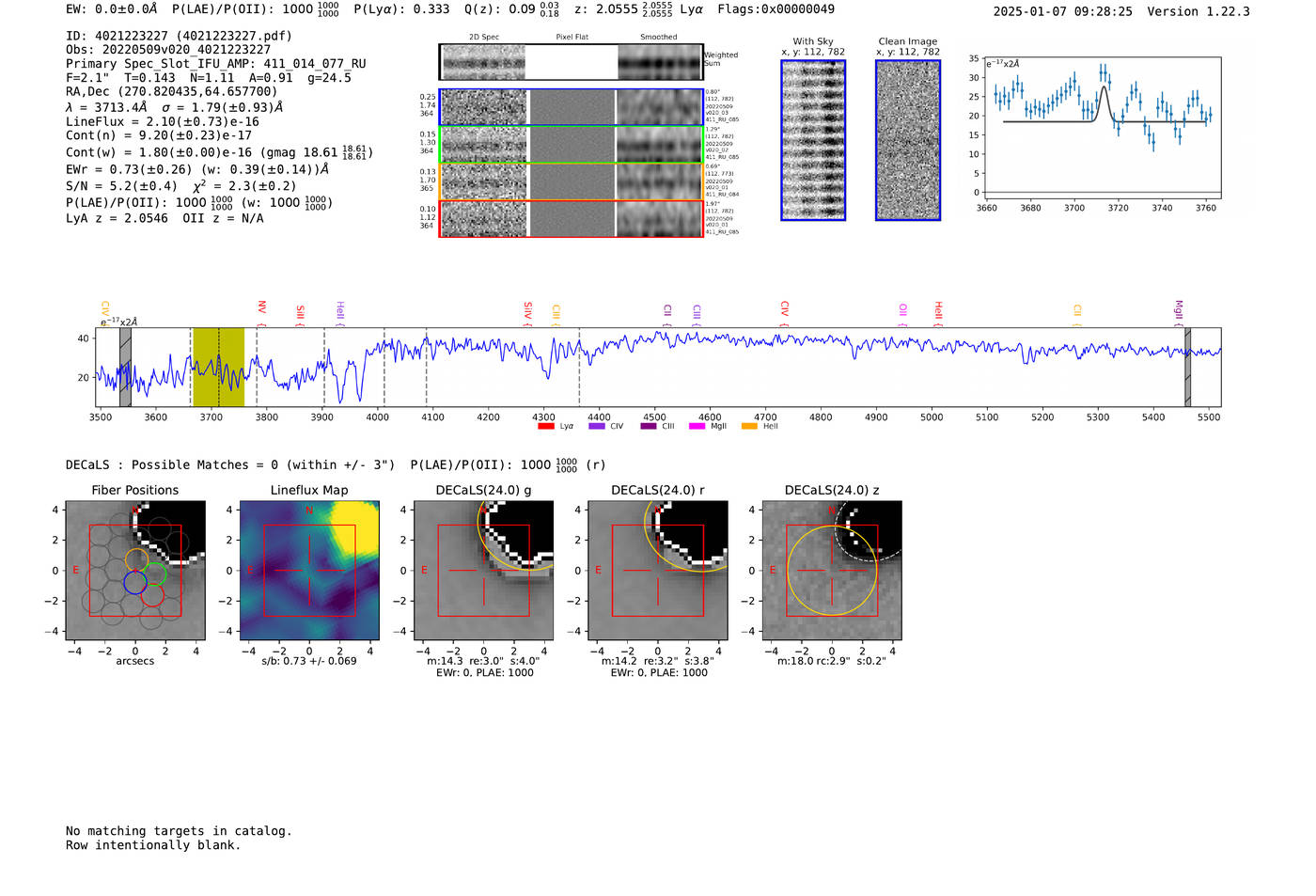Screen dimensions: 1316x896
Task: Click the orange CIV line marker
Action: [104, 313]
